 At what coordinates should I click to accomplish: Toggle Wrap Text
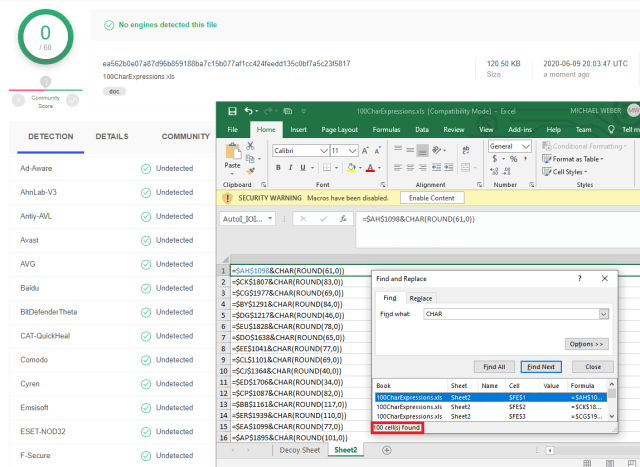pyautogui.click(x=466, y=150)
